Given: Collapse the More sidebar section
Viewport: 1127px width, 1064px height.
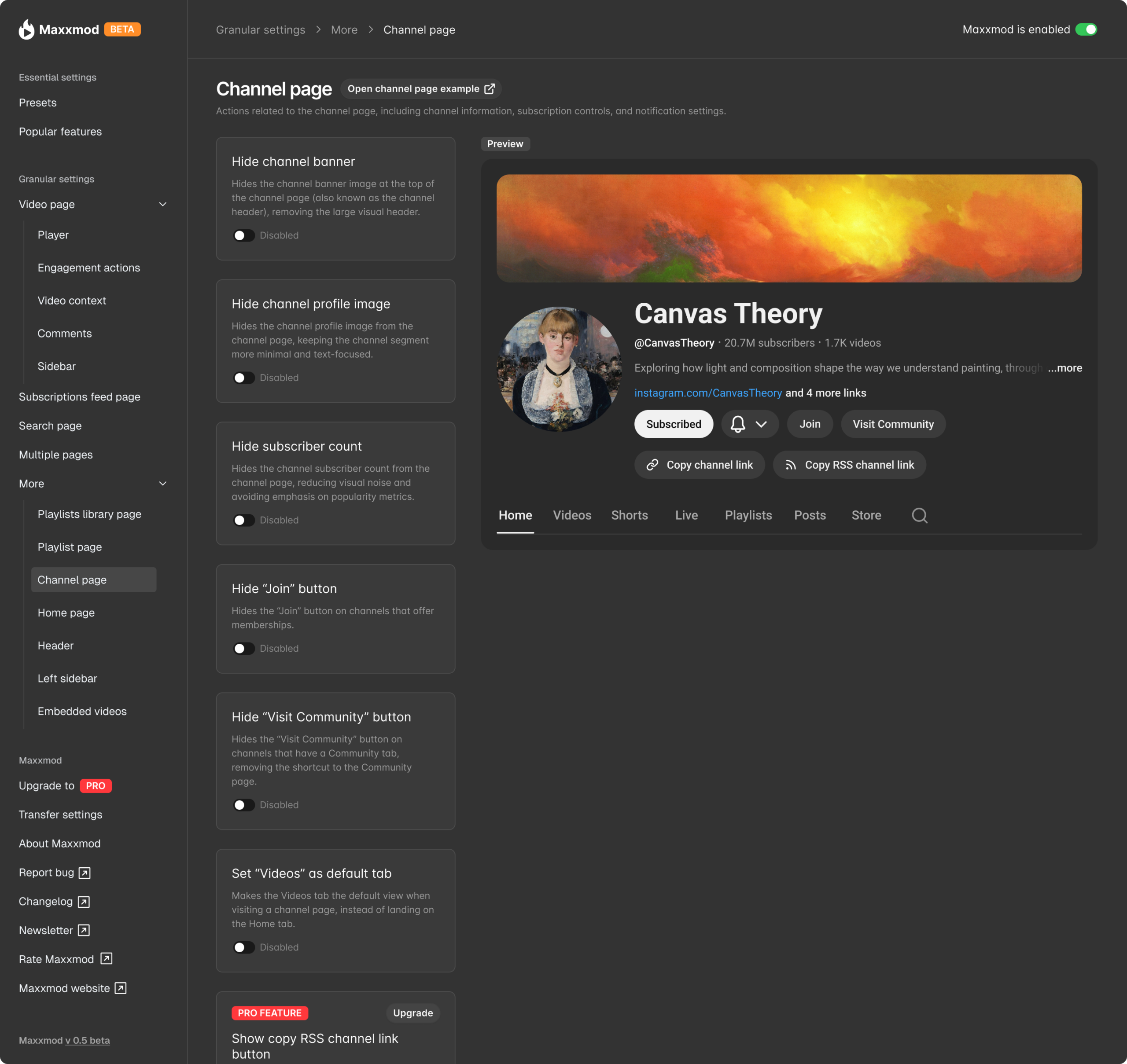Looking at the screenshot, I should [163, 484].
